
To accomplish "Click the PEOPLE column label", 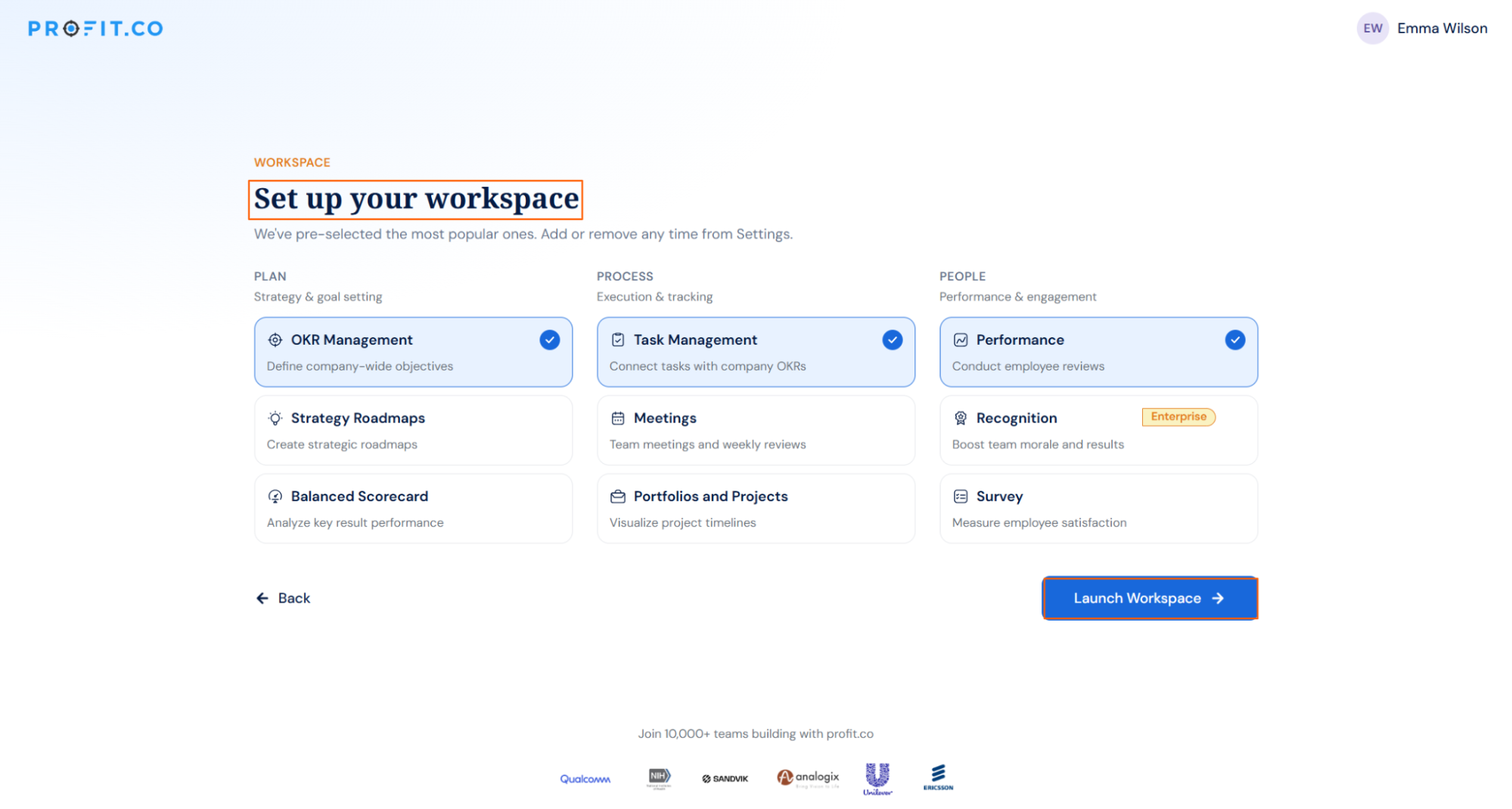I will point(962,277).
